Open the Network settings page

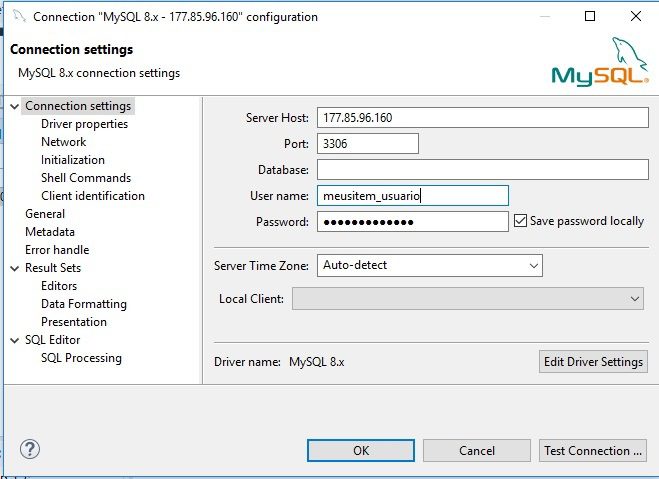63,142
